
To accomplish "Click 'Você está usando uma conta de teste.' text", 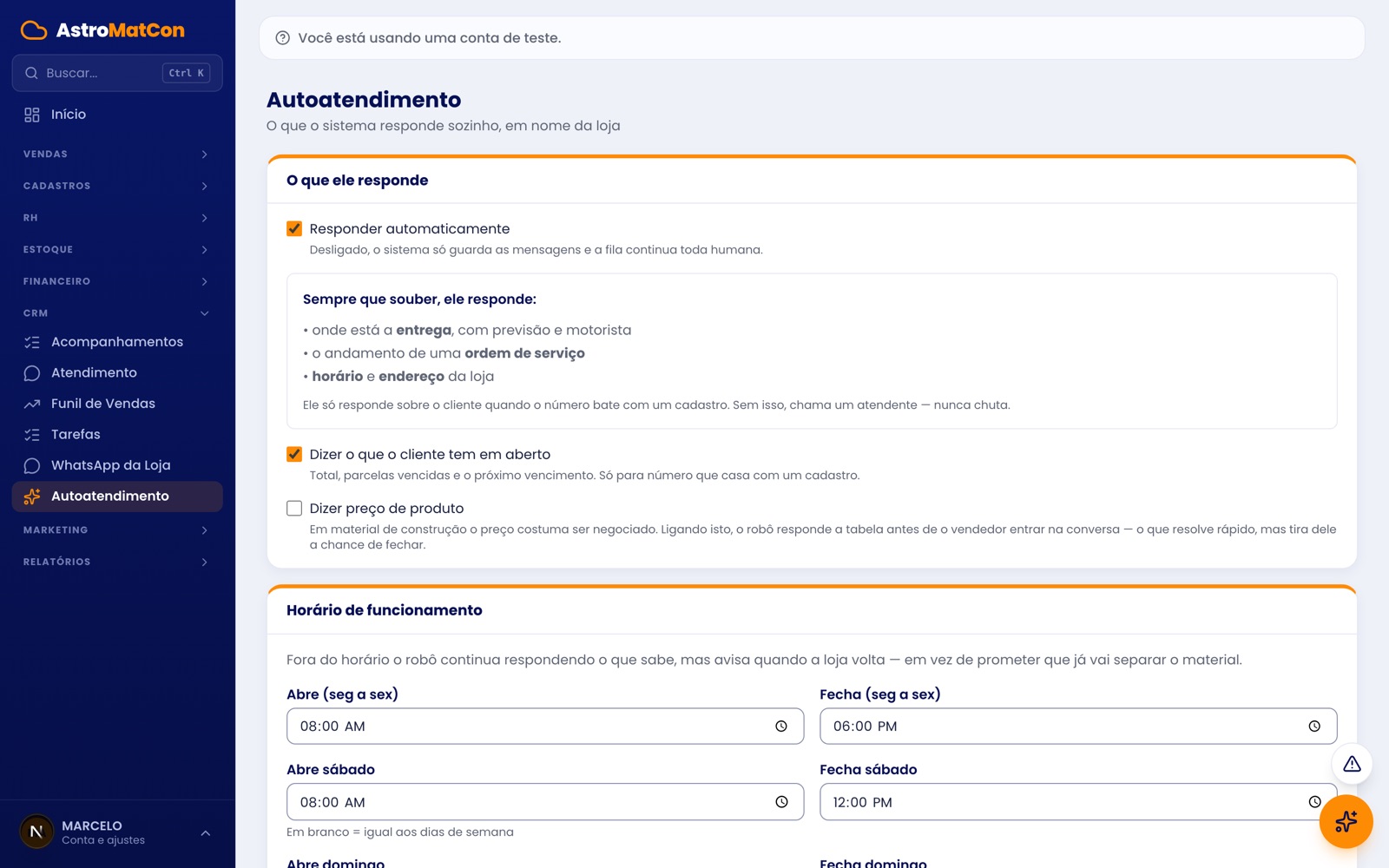I will [429, 38].
